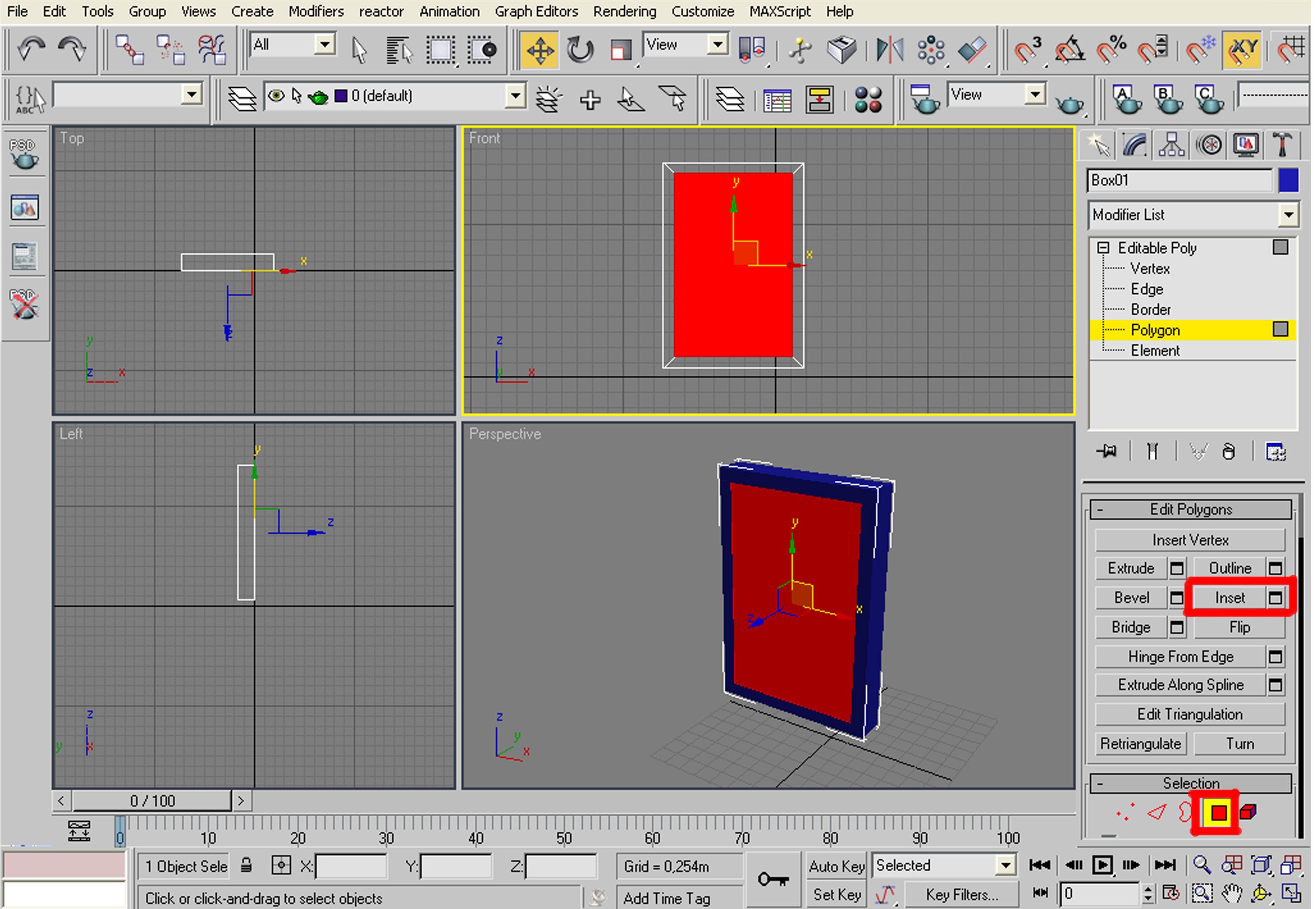Open the Modifiers menu
This screenshot has height=909, width=1316.
[x=316, y=11]
